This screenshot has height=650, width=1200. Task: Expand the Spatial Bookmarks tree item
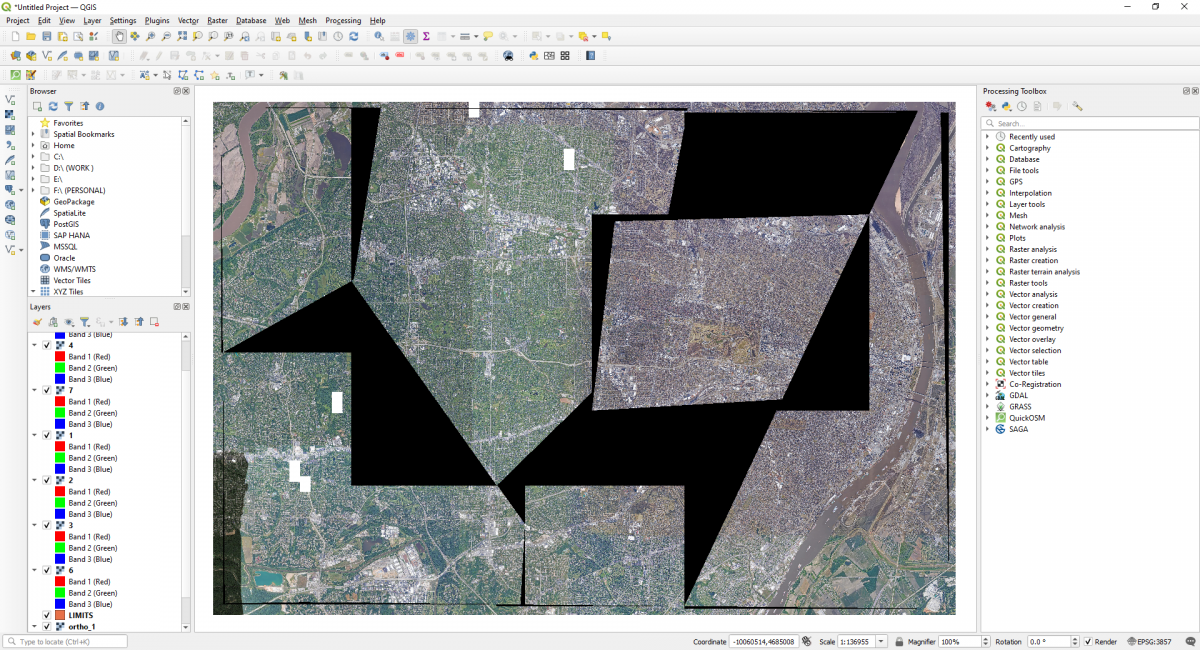[x=33, y=134]
